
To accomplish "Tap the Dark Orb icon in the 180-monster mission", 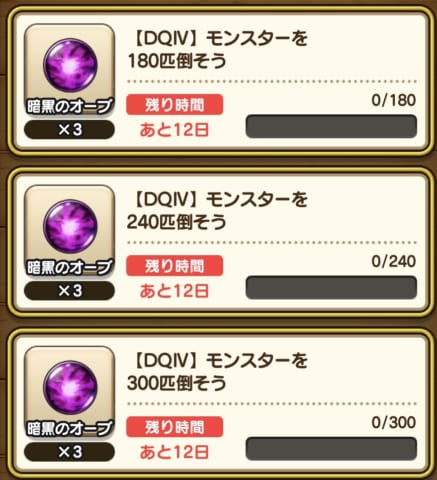I will pyautogui.click(x=70, y=65).
